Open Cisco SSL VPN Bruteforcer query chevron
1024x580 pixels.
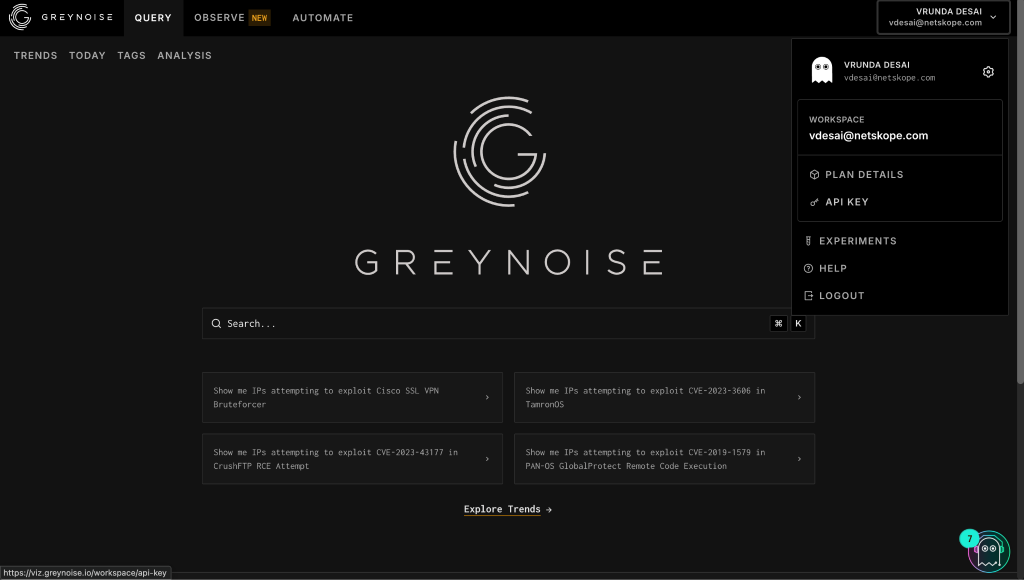pos(487,397)
